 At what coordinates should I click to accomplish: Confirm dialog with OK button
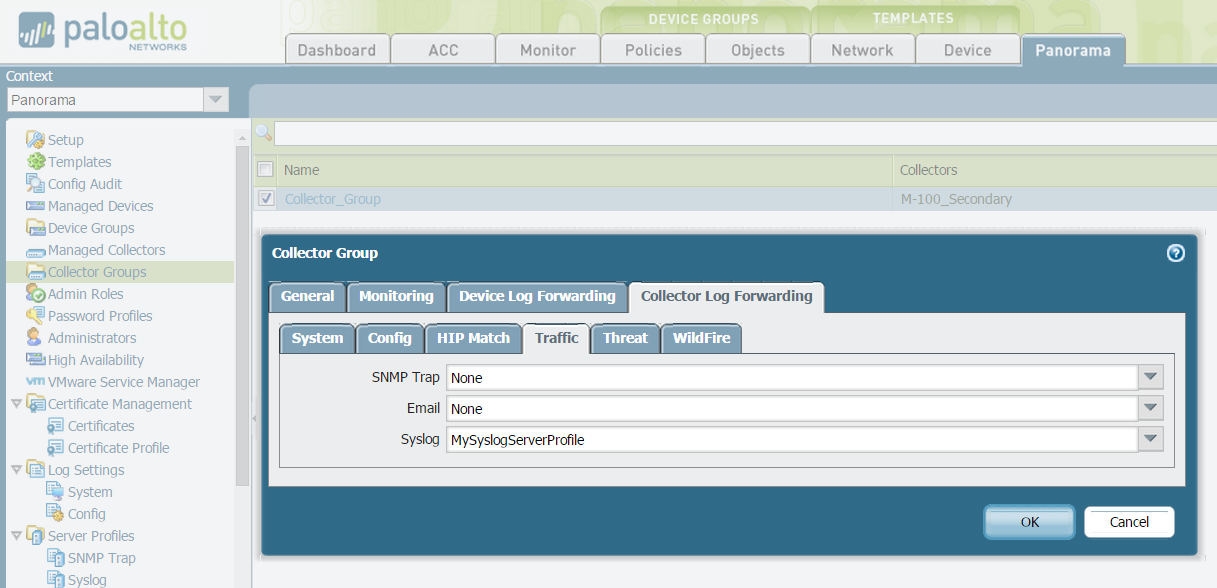point(1030,522)
